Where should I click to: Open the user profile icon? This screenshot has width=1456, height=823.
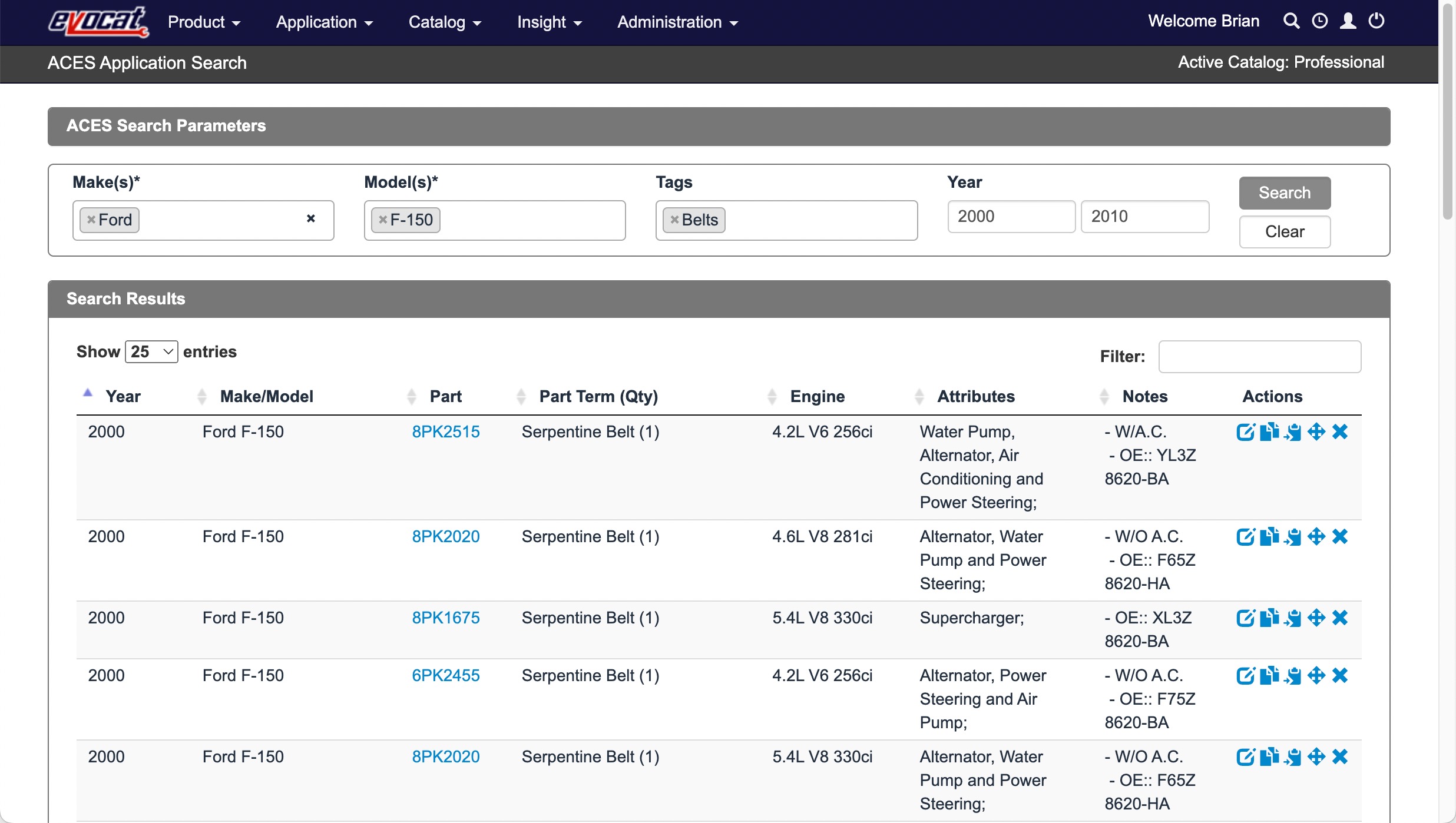(1348, 21)
